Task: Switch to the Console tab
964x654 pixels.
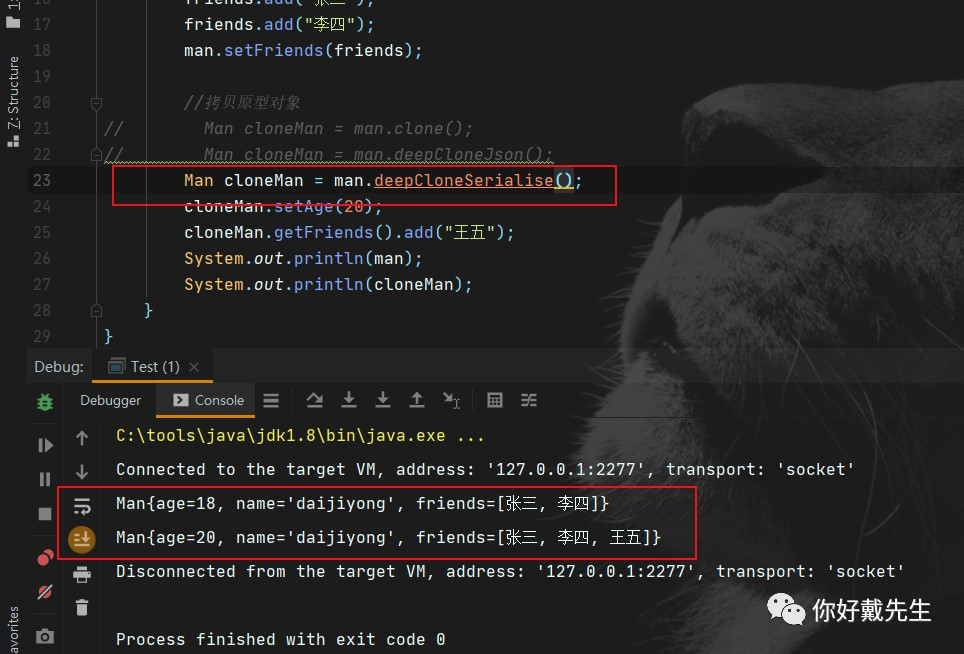Action: (208, 400)
